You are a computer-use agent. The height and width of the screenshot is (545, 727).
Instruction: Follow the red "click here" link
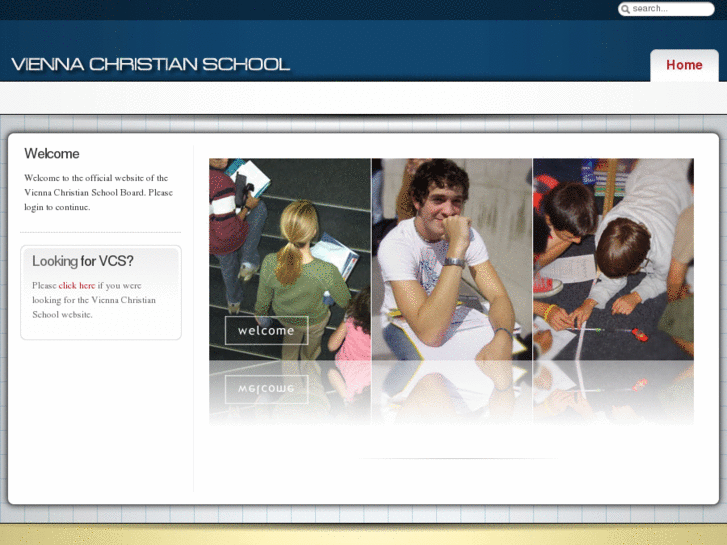click(77, 285)
